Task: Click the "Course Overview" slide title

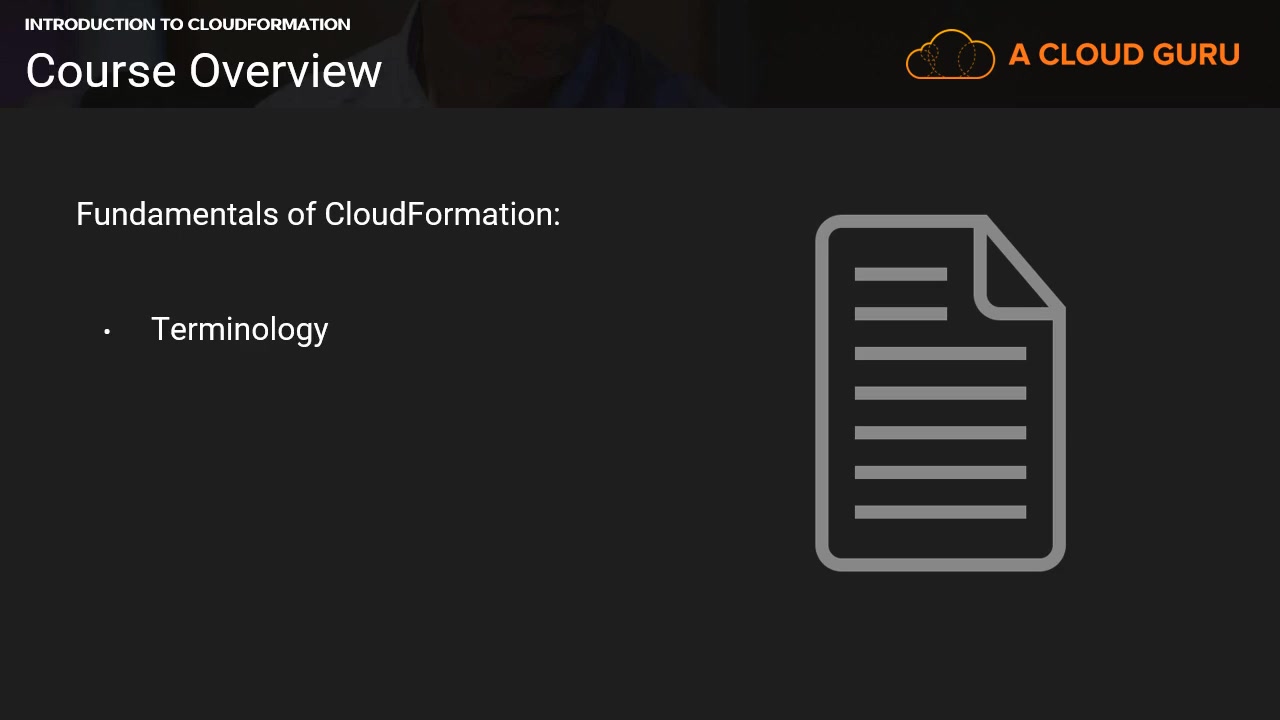Action: 203,71
